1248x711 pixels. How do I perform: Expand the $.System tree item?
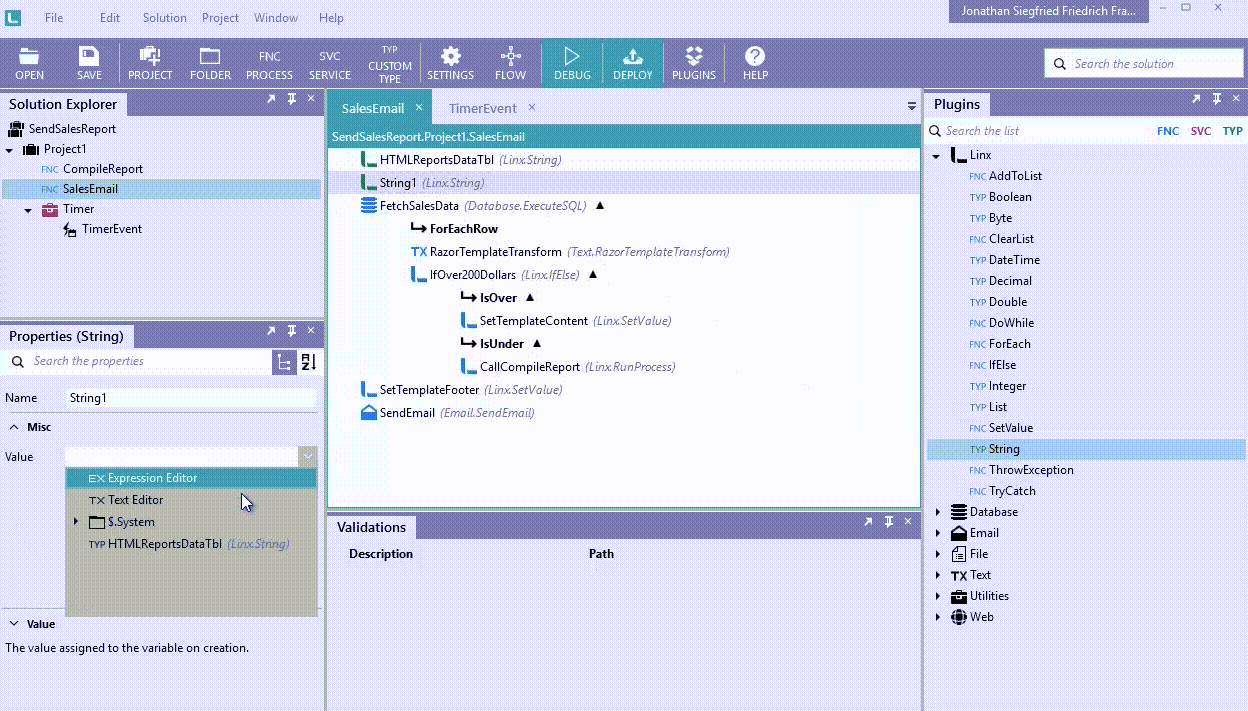click(x=76, y=522)
